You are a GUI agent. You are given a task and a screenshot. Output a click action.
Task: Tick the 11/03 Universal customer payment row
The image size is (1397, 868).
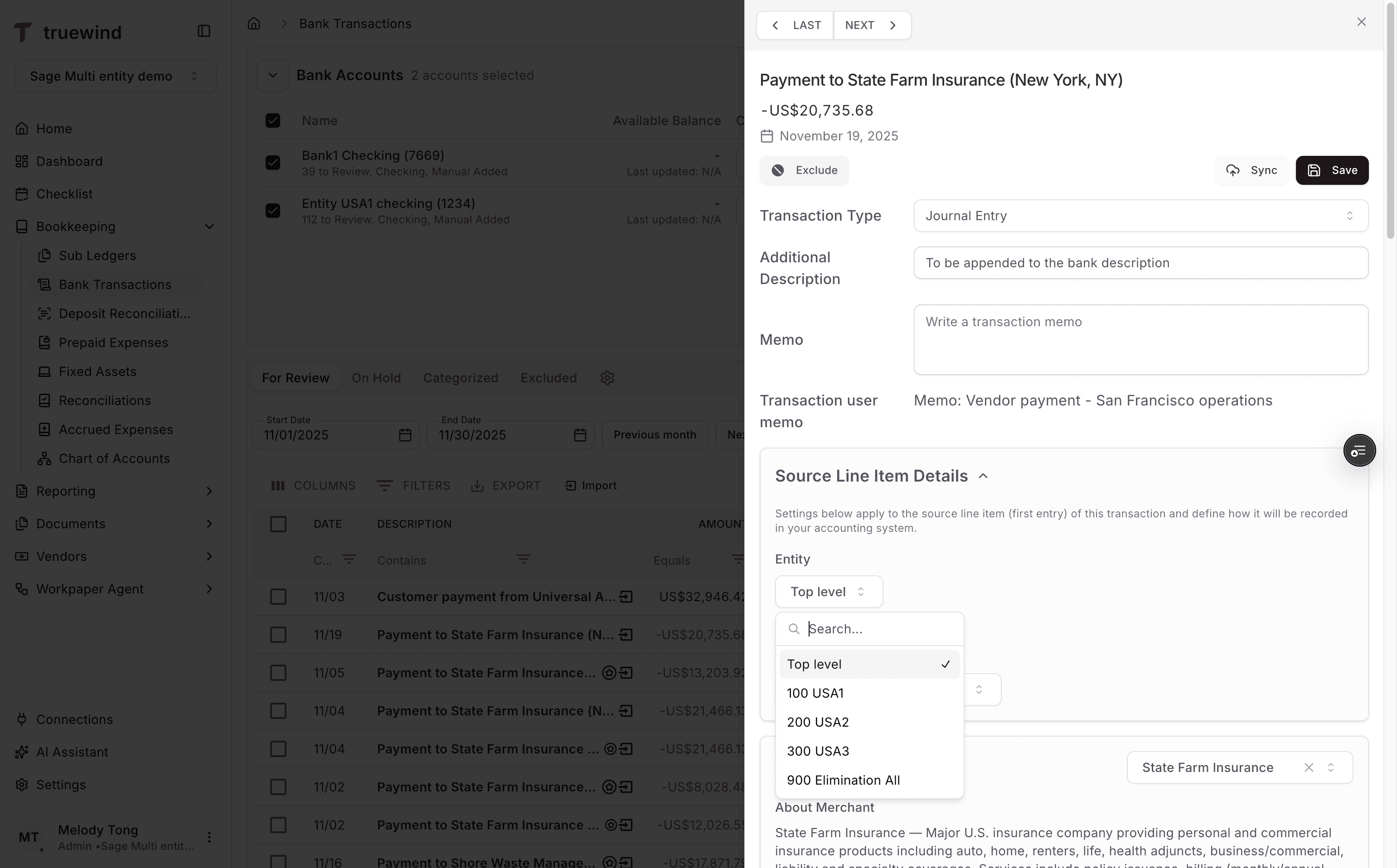(x=278, y=597)
